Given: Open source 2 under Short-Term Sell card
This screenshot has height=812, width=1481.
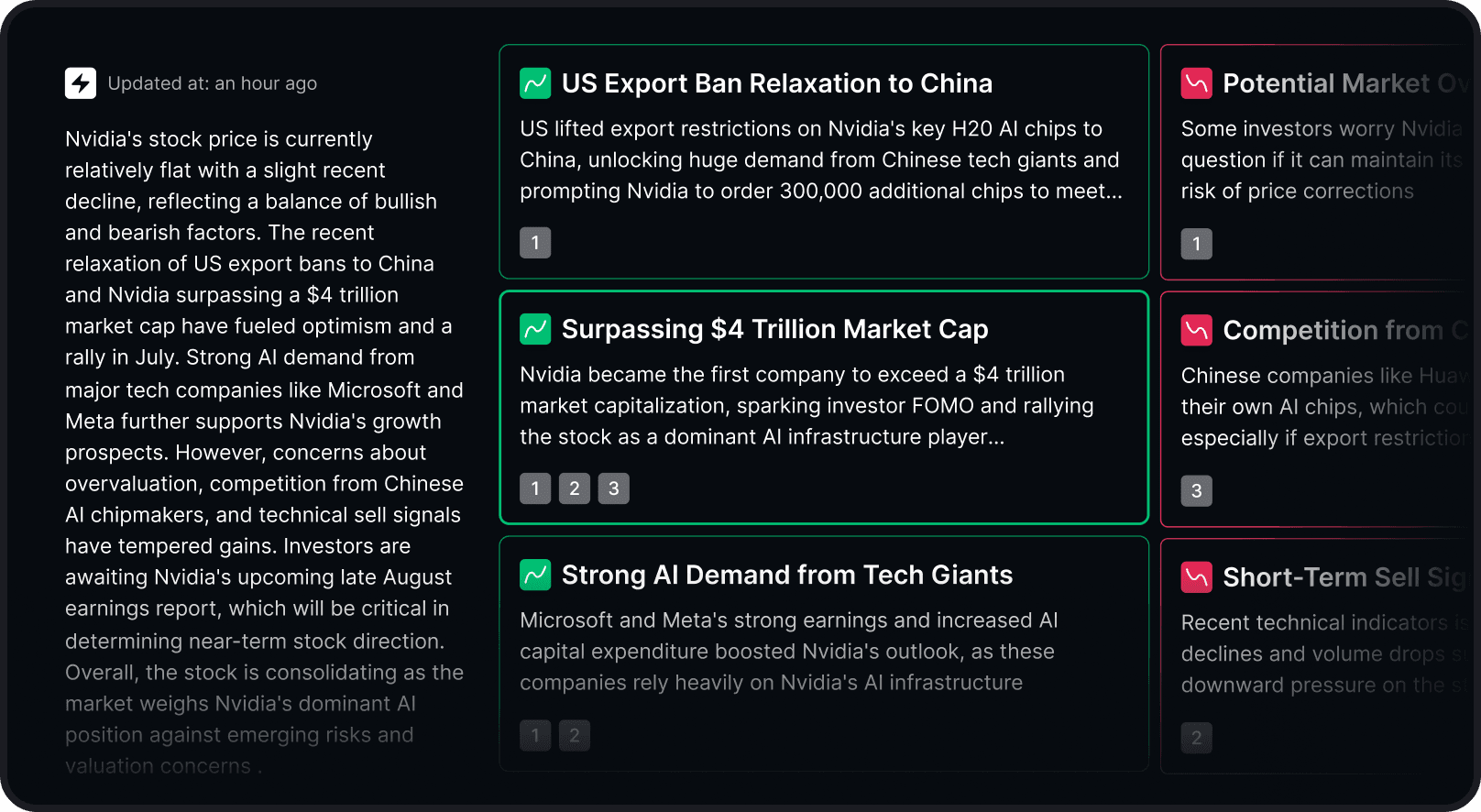Looking at the screenshot, I should click(x=1196, y=738).
